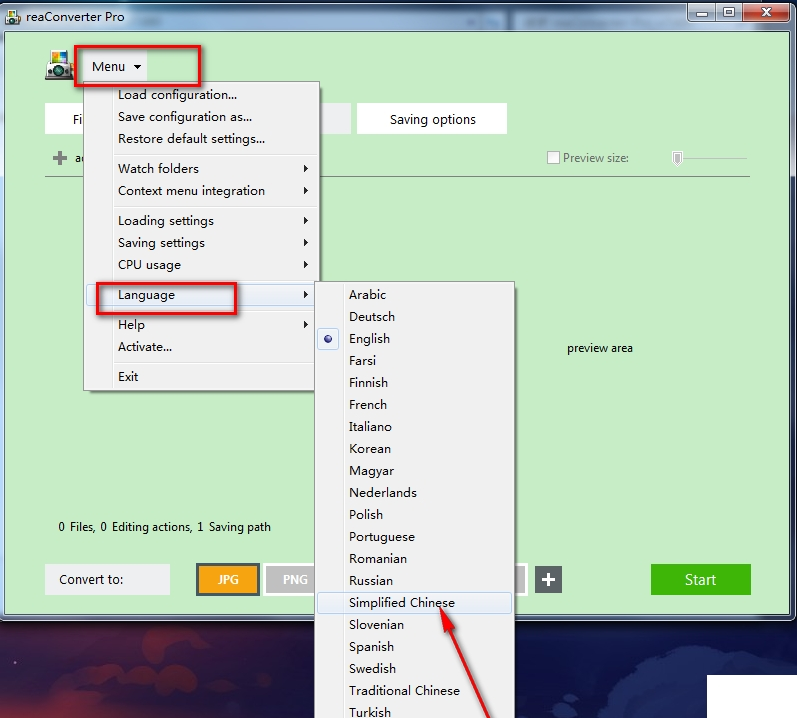
Task: Select Farsi language
Action: 414,361
